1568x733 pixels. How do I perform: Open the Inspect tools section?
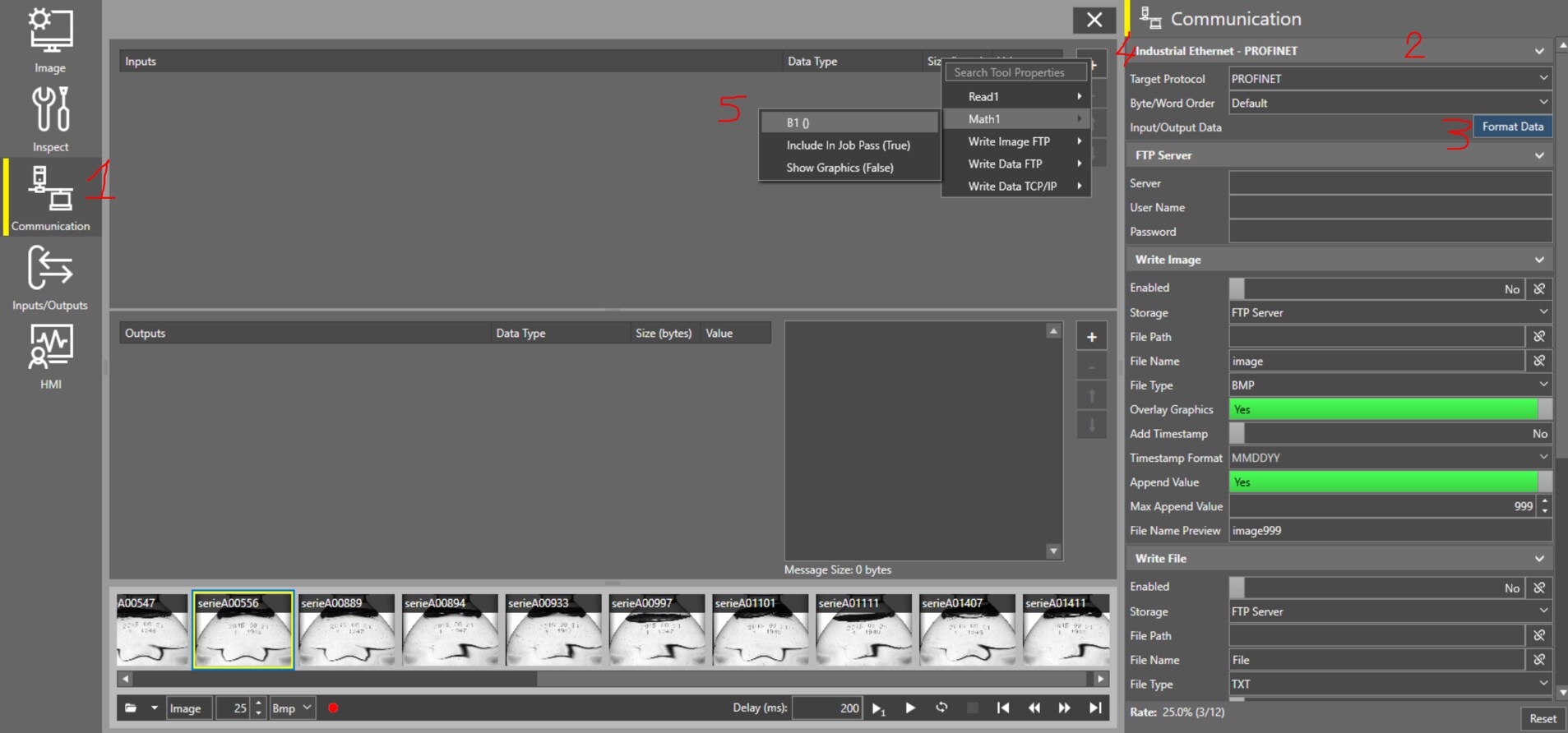click(50, 119)
